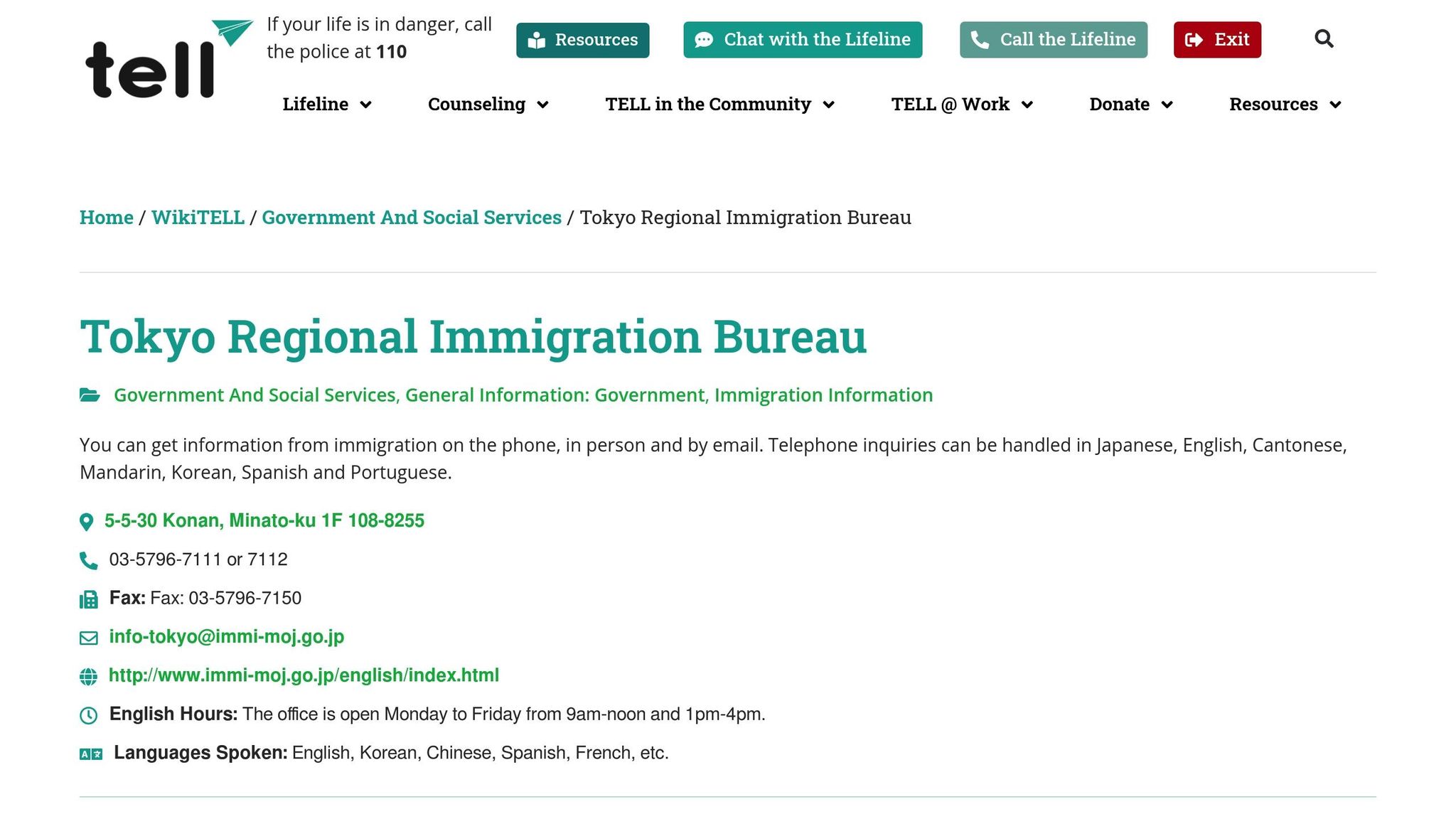
Task: Click the teal Resources button at top
Action: [x=582, y=40]
